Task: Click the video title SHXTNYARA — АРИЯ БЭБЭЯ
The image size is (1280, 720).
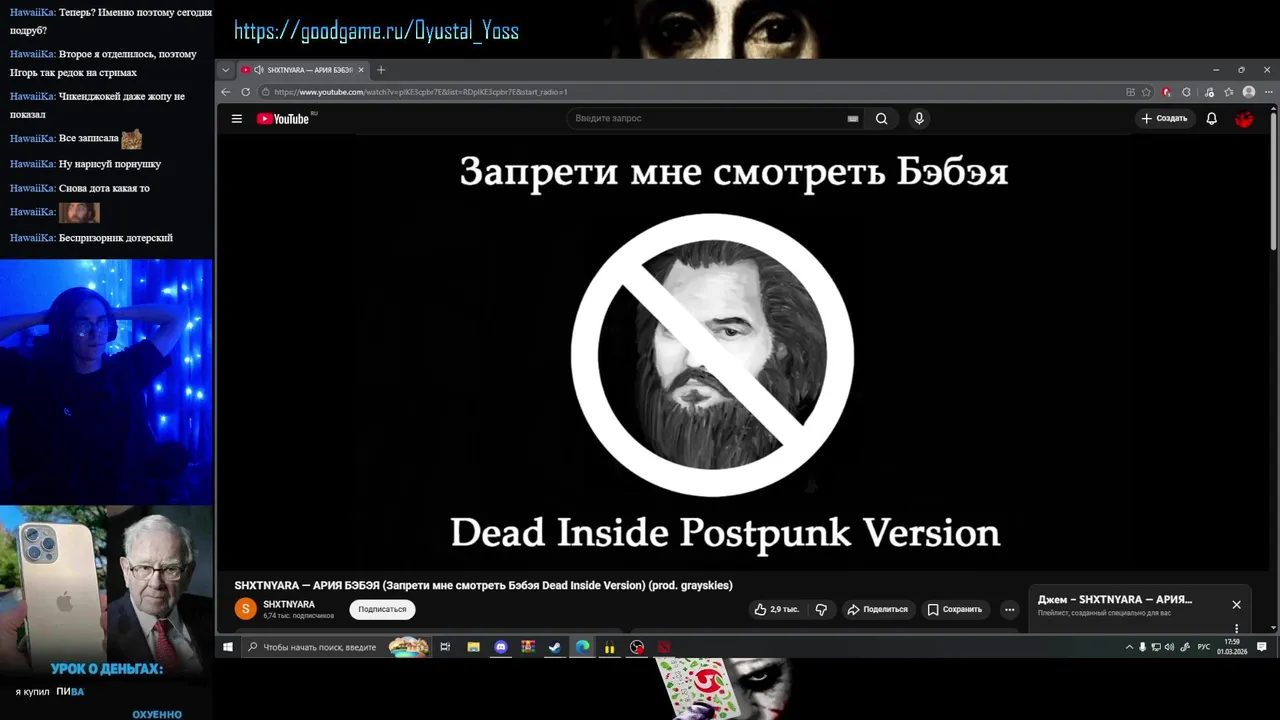Action: pos(483,585)
